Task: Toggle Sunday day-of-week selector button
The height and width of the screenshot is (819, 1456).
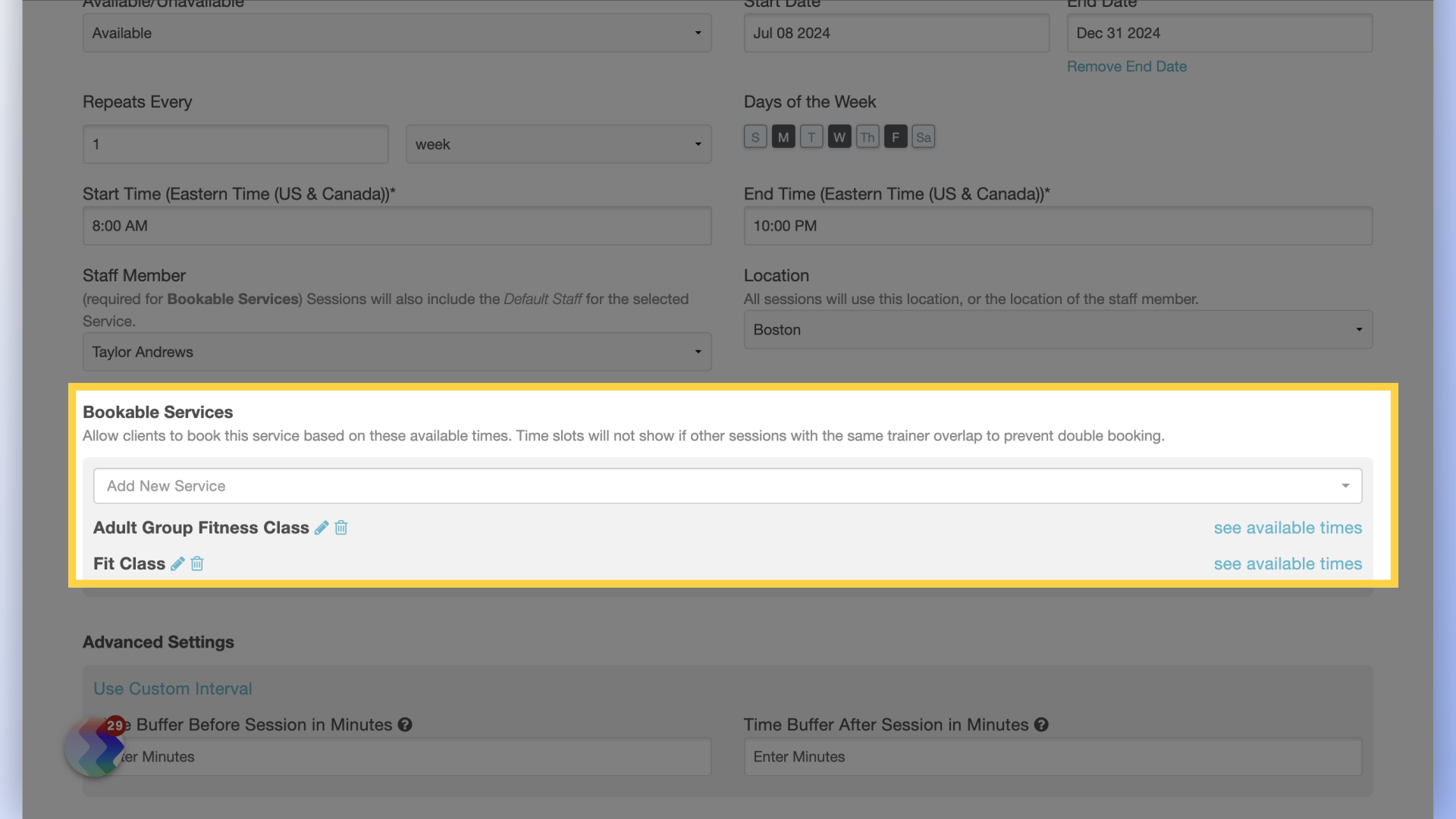Action: [x=754, y=136]
